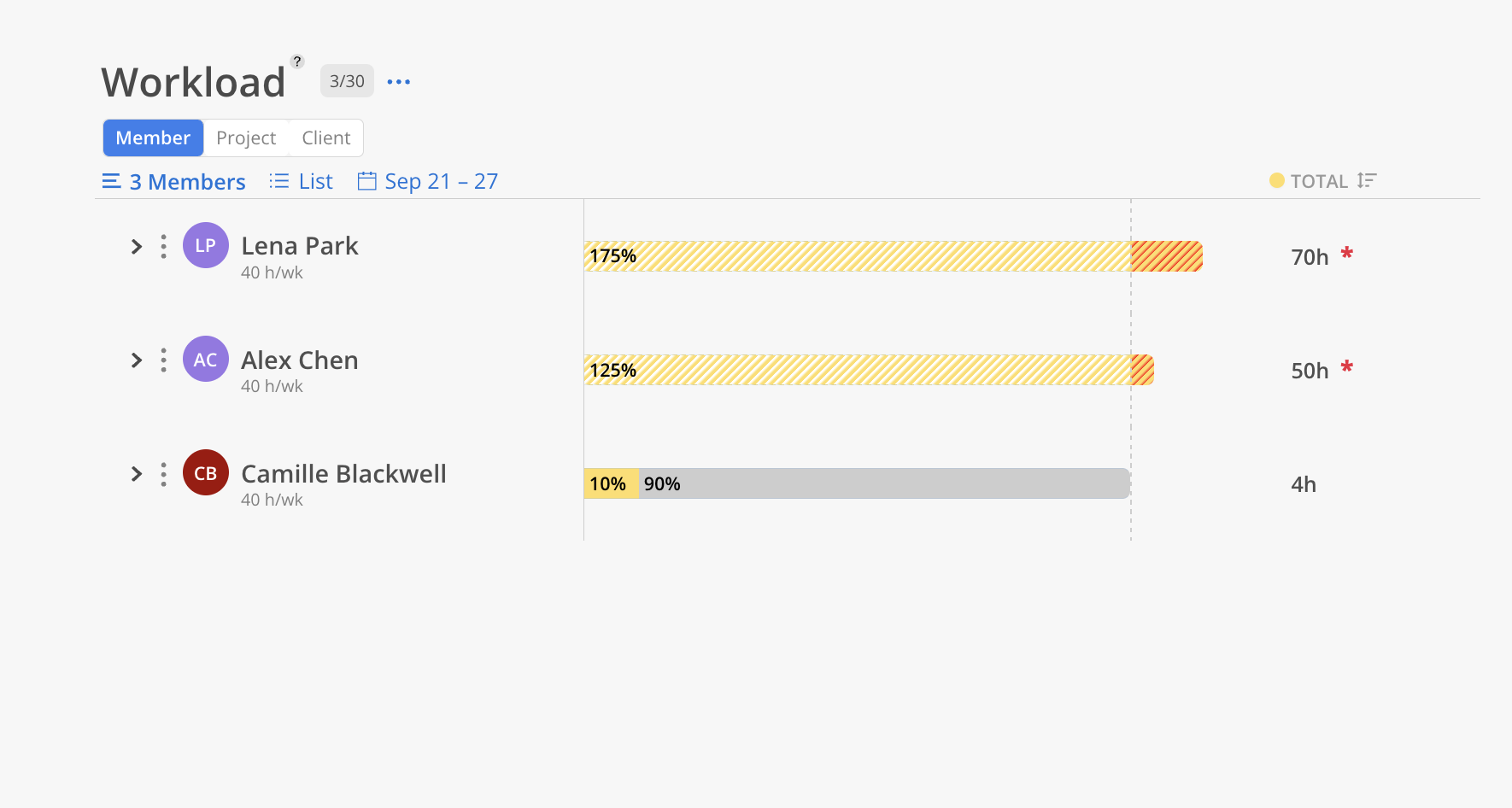
Task: Click the yellow TOTAL legend dot
Action: [1277, 180]
